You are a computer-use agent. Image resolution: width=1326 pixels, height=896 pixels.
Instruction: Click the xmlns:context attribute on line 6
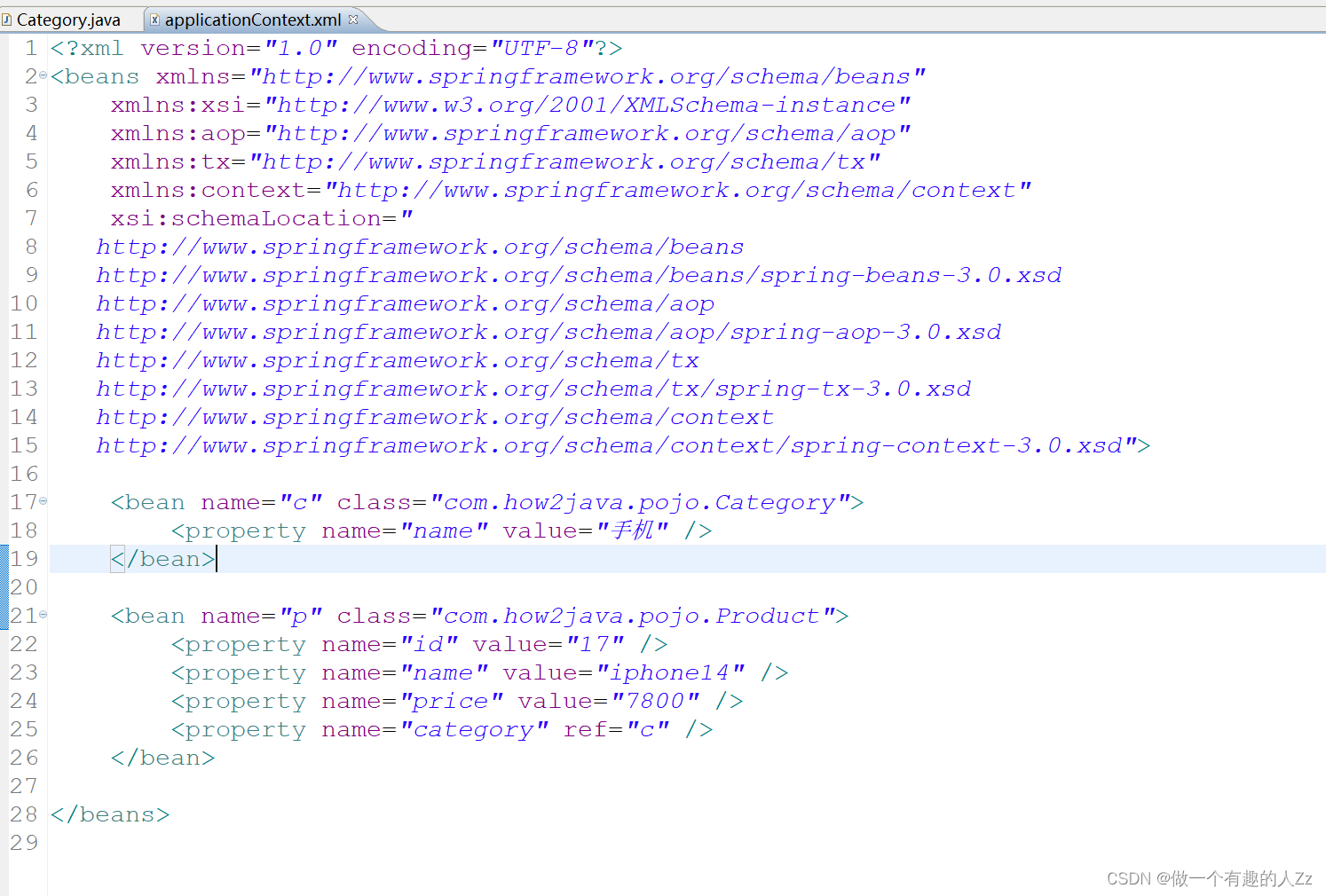coord(571,190)
